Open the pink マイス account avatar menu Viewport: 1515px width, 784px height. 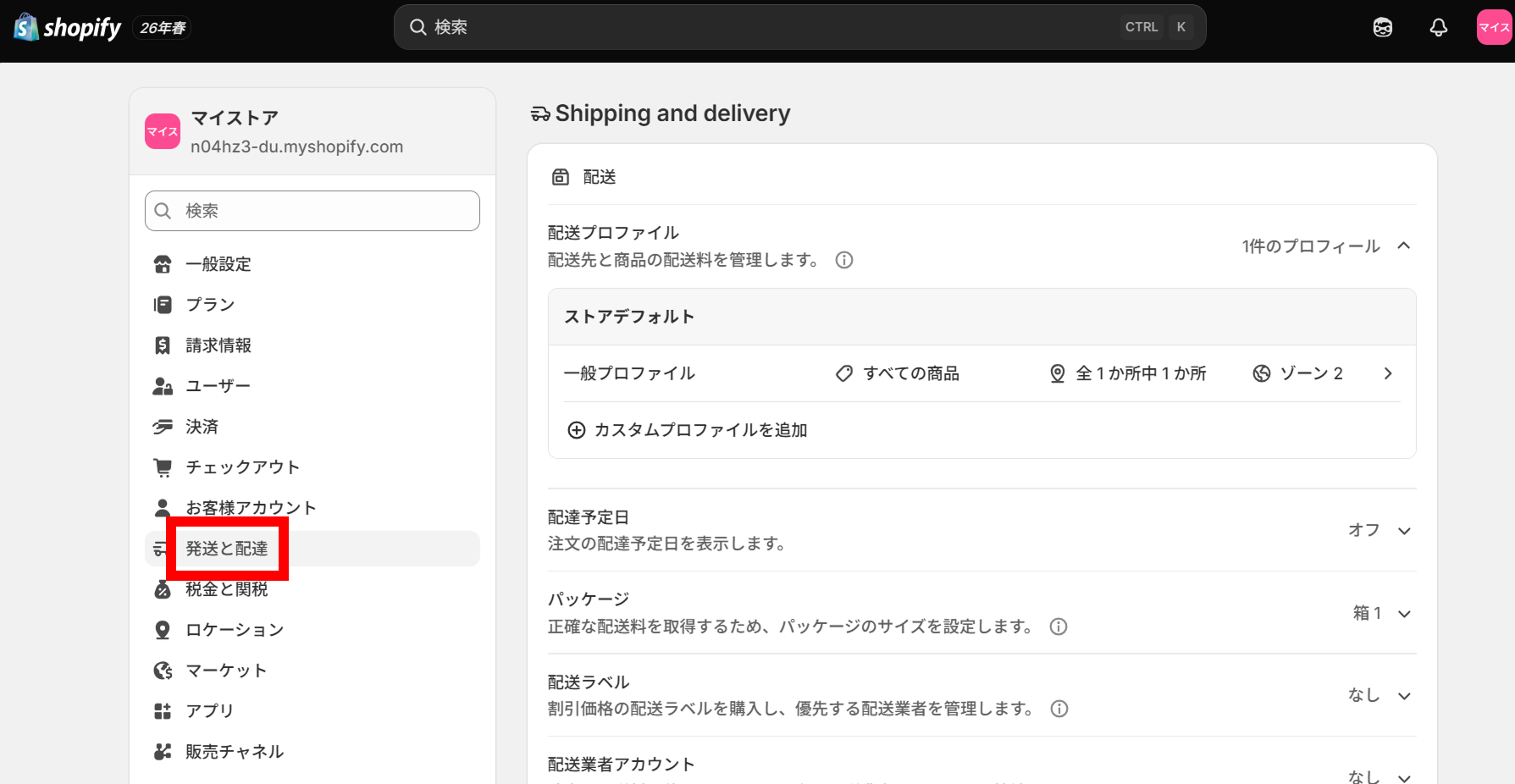point(1494,27)
